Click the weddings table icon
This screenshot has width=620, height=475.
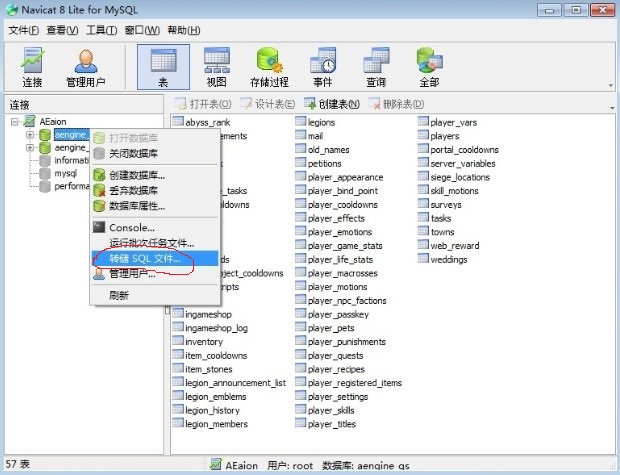point(423,259)
